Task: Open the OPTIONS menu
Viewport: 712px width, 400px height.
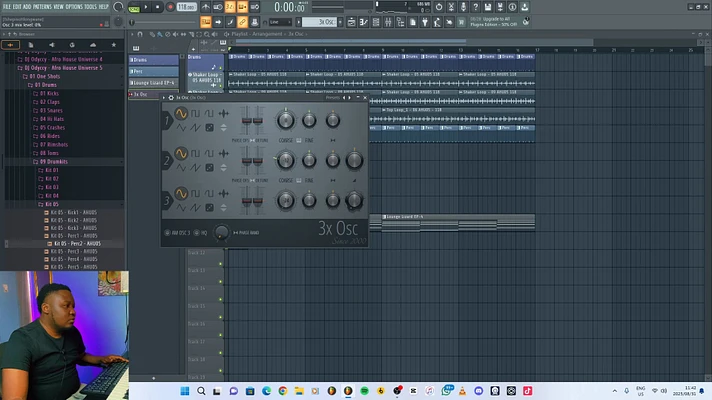Action: point(74,7)
